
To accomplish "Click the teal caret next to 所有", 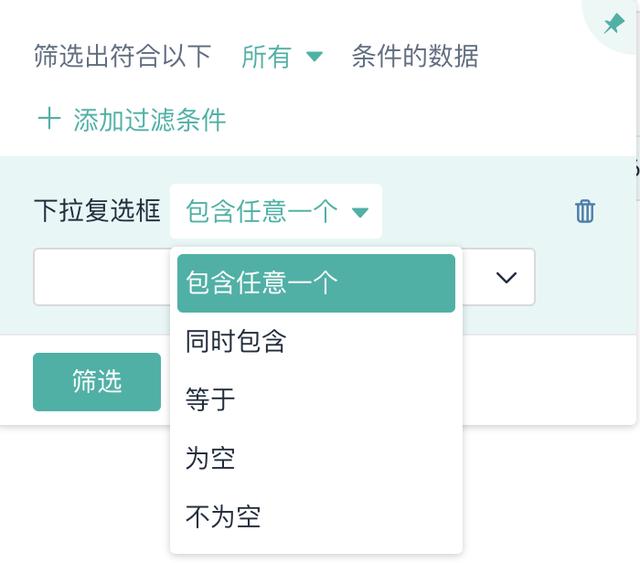I will pos(314,57).
